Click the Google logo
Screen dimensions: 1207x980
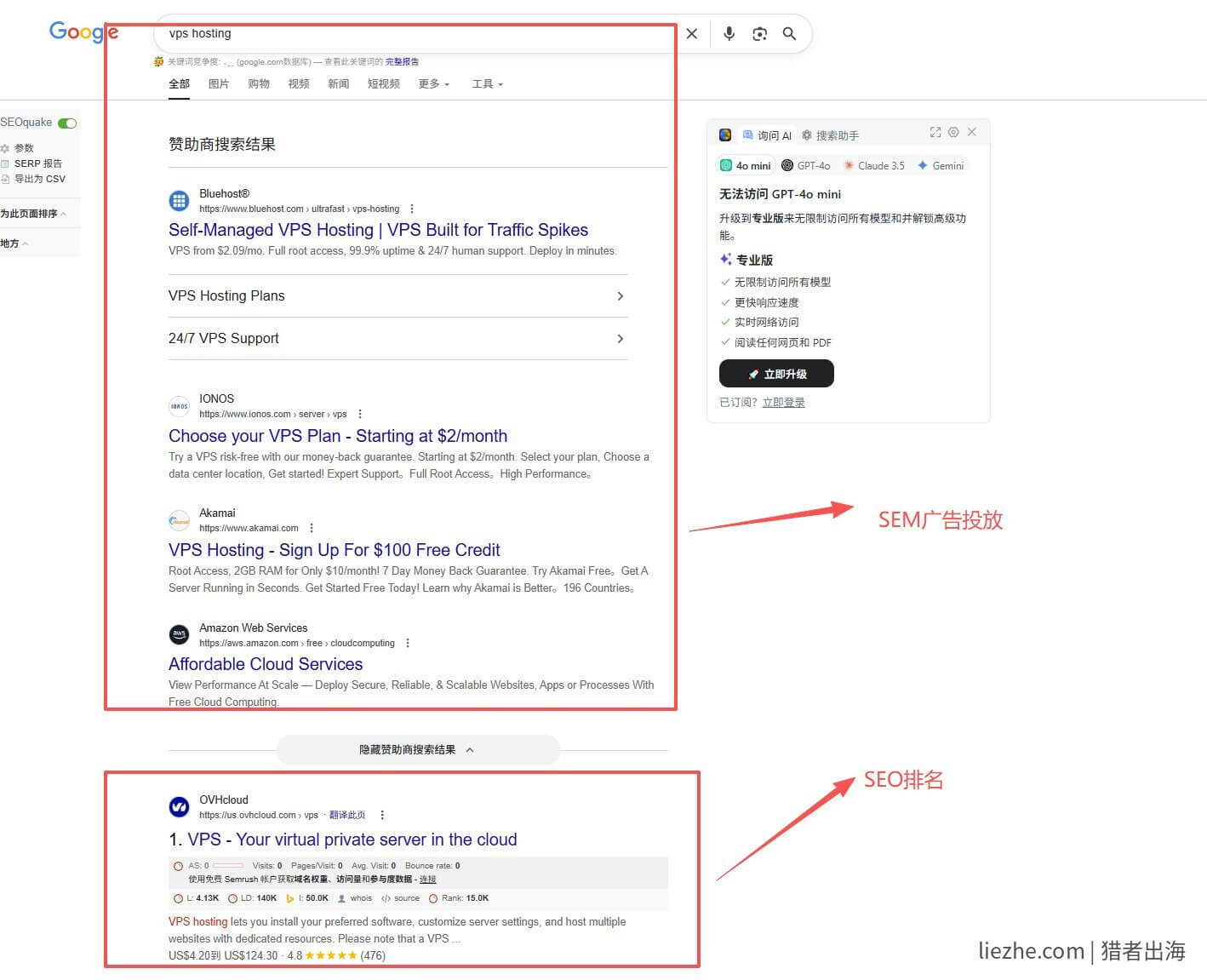click(x=83, y=32)
